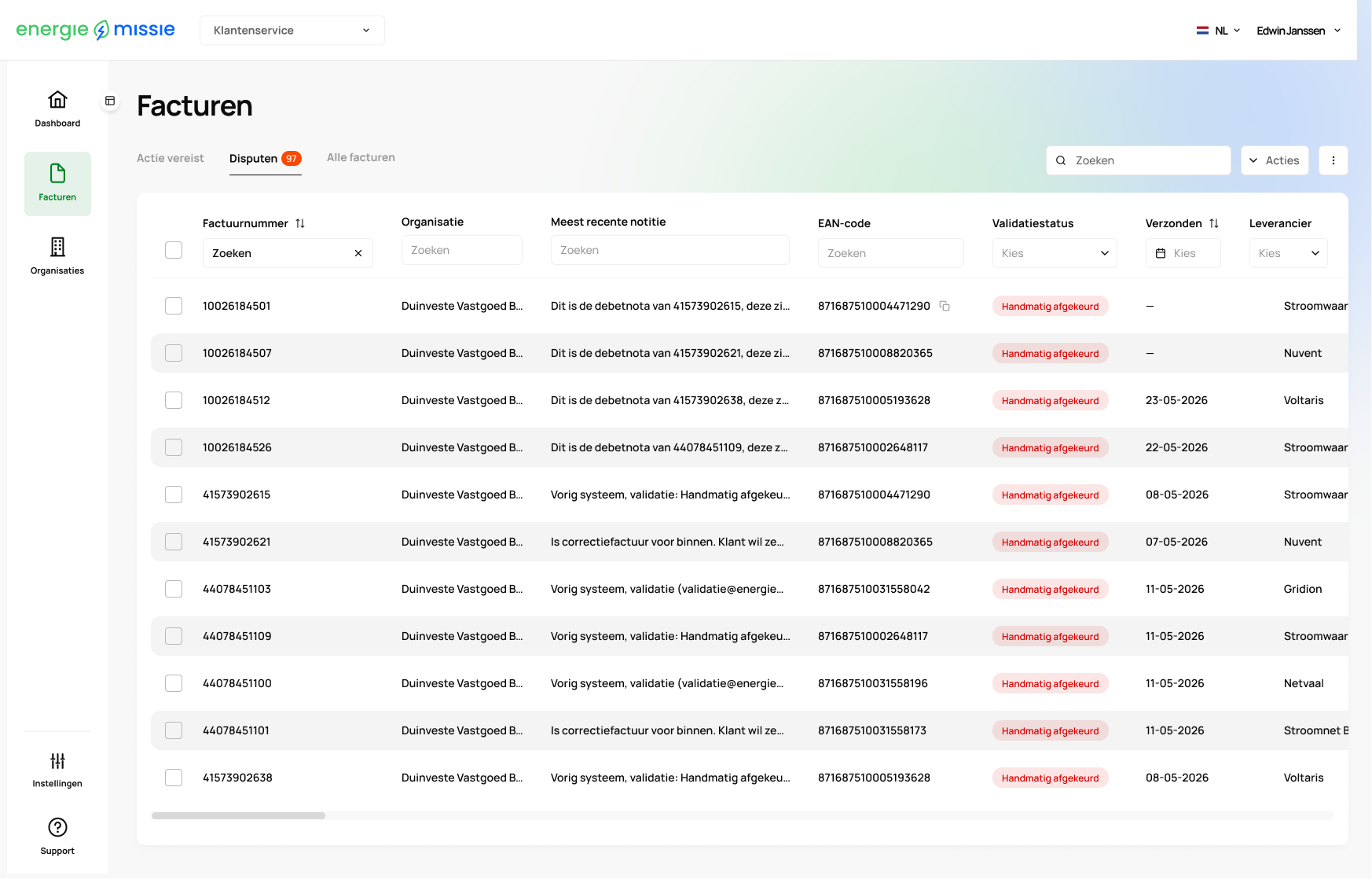This screenshot has height=879, width=1372.
Task: Switch to Alle facturen tab
Action: click(x=361, y=157)
